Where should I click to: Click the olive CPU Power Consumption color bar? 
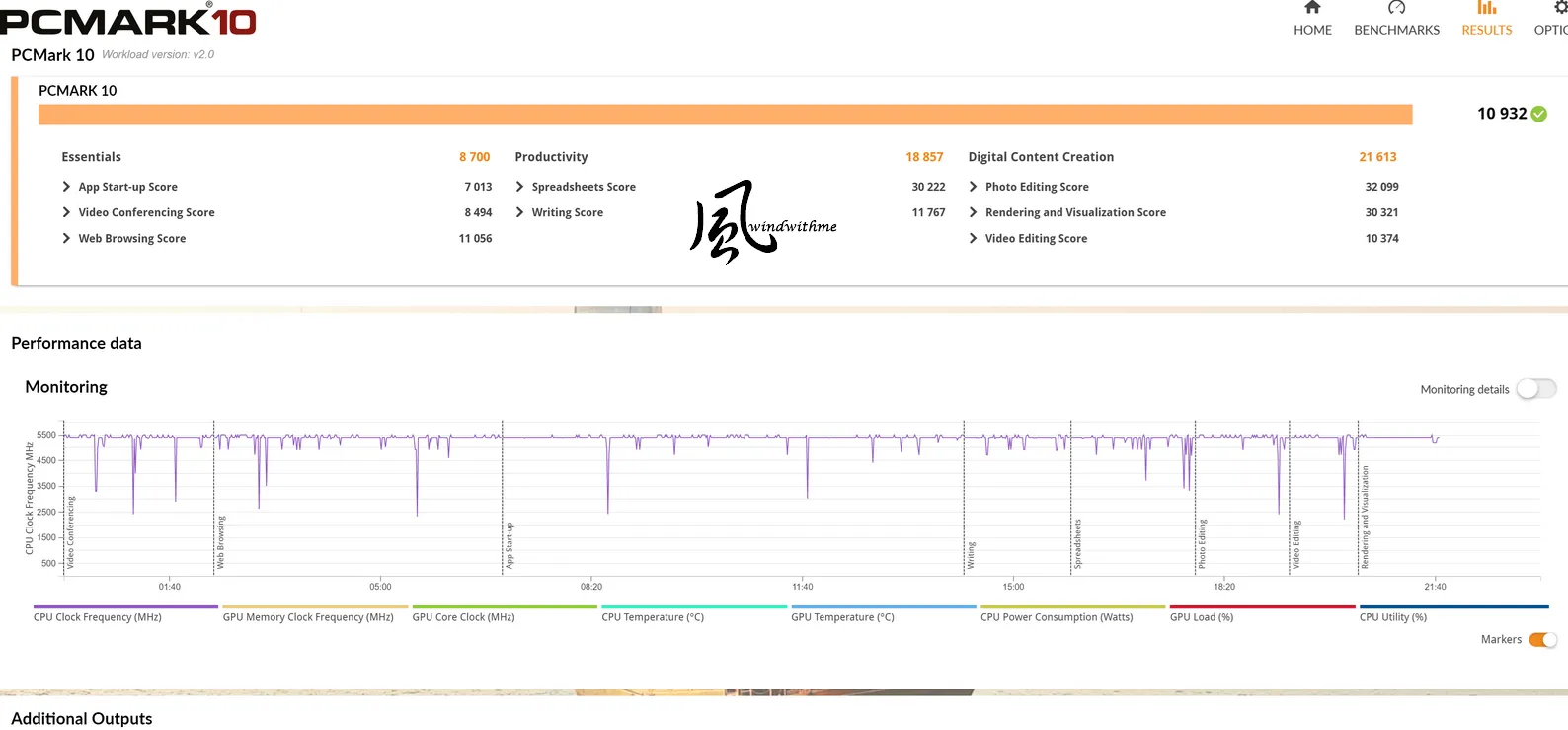[x=1073, y=607]
